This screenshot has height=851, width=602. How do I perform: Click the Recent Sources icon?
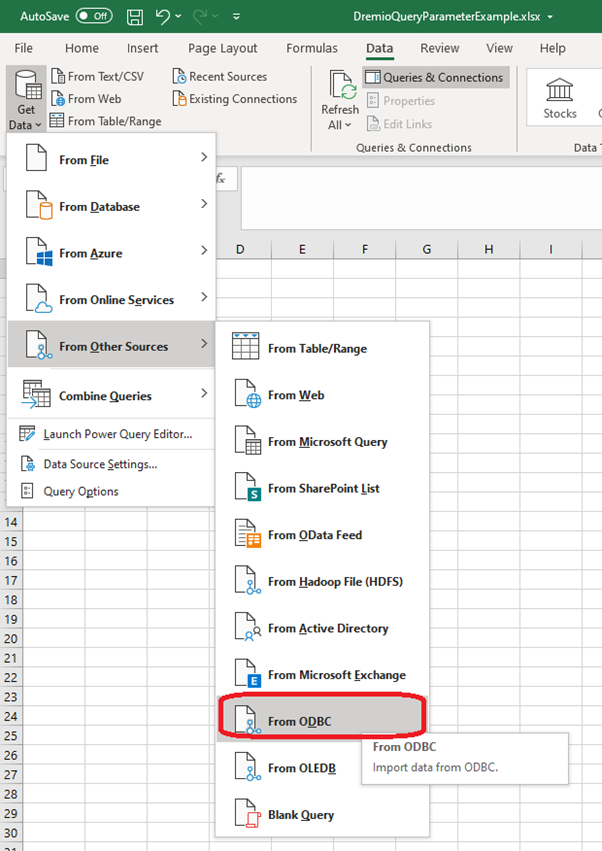[x=179, y=77]
